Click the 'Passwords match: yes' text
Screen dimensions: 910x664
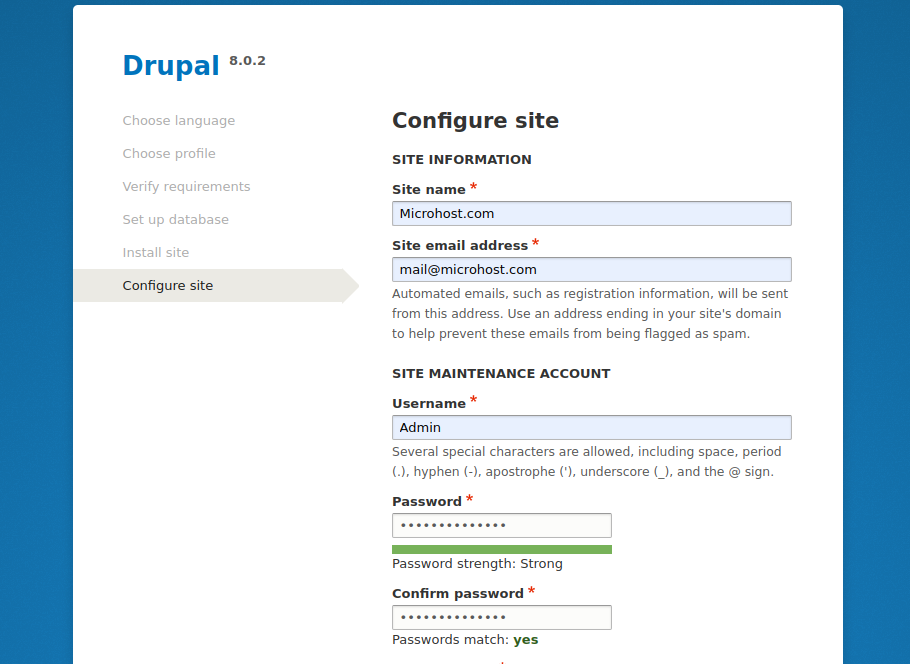pyautogui.click(x=465, y=640)
